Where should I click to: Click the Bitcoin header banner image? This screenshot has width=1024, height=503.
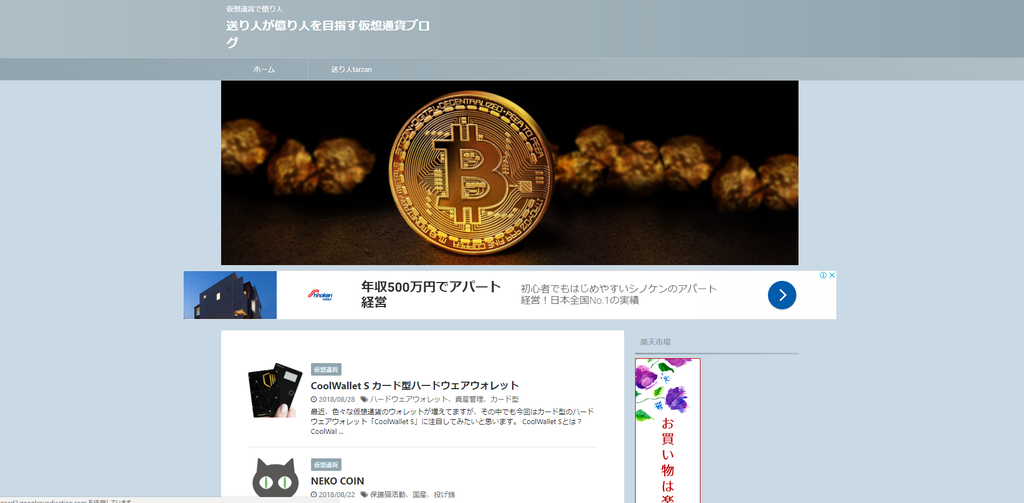point(509,172)
